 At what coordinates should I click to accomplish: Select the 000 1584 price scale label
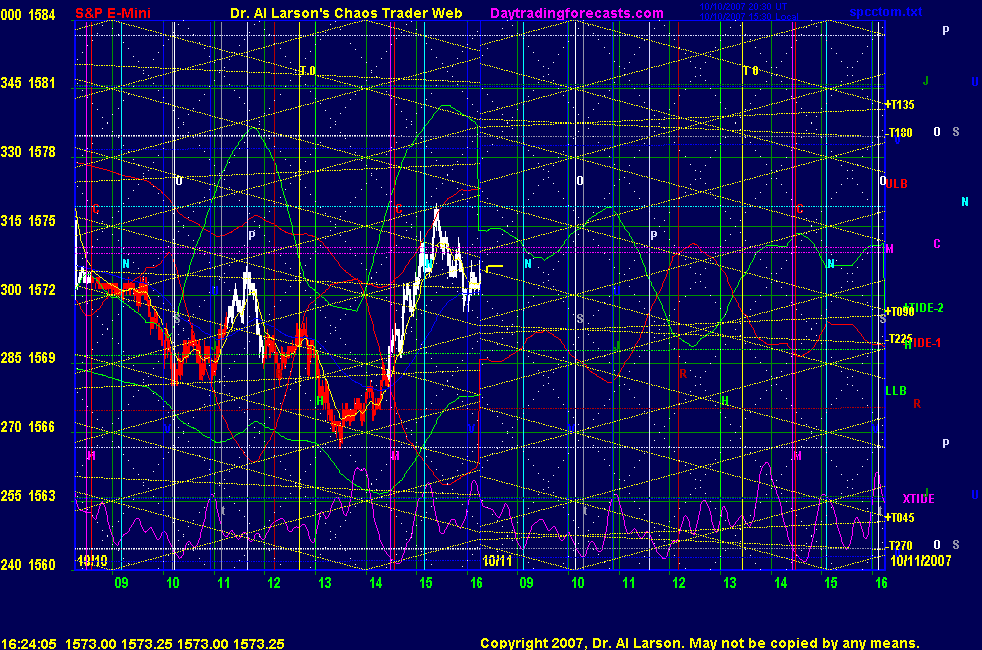[28, 14]
